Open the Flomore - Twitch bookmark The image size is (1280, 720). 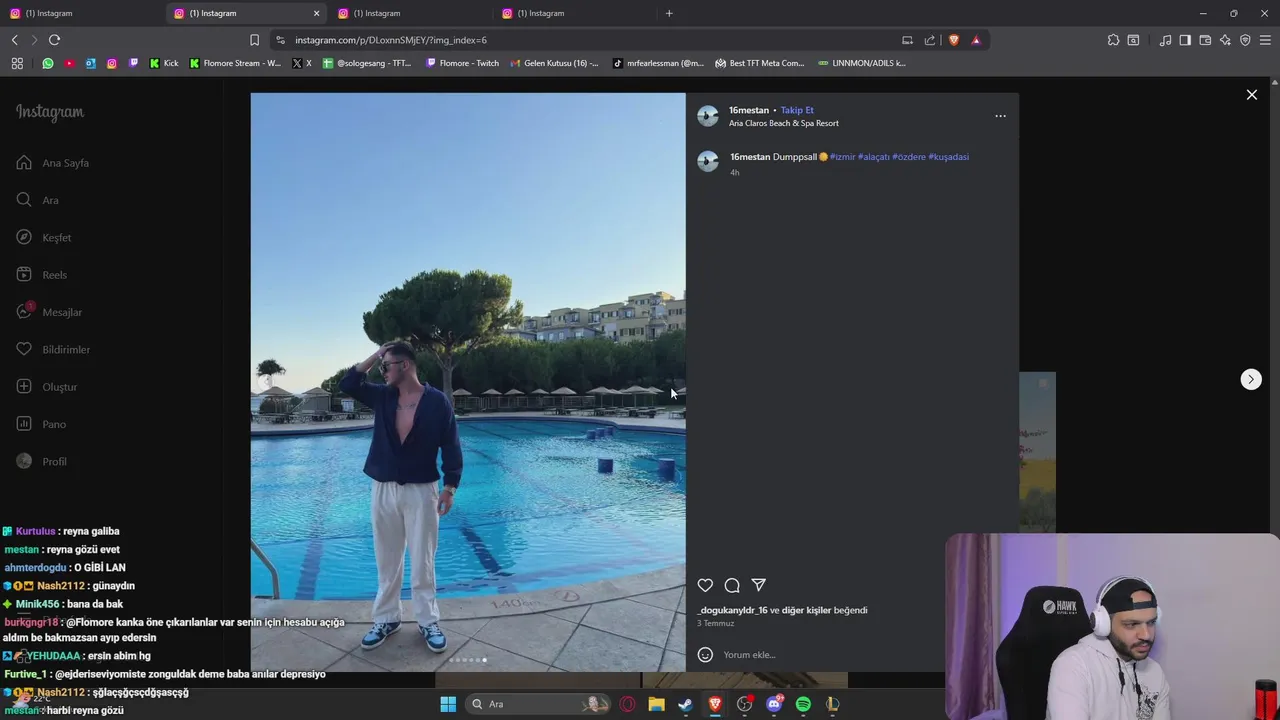click(462, 63)
